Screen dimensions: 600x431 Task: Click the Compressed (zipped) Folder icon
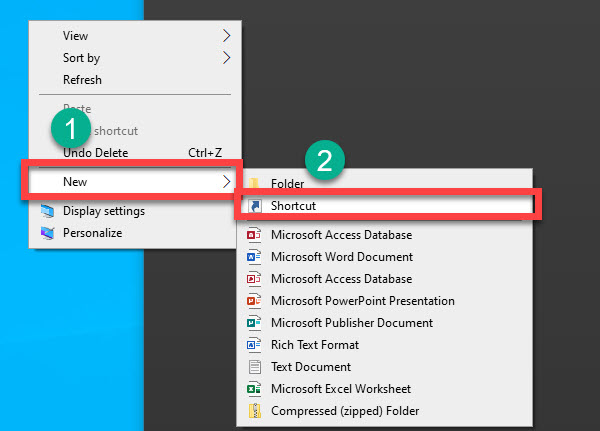254,411
